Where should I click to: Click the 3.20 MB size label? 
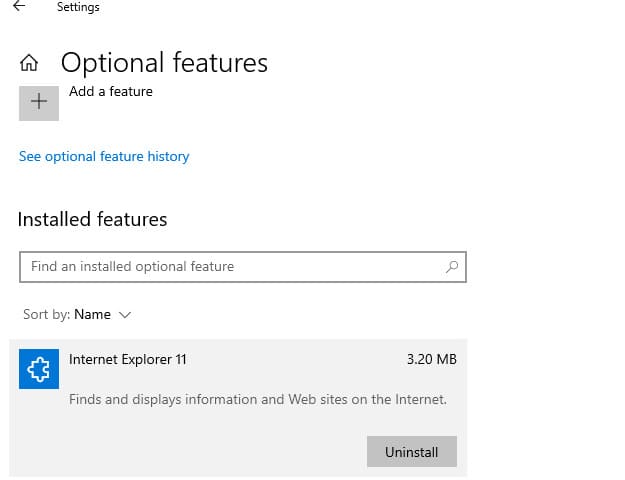point(432,359)
